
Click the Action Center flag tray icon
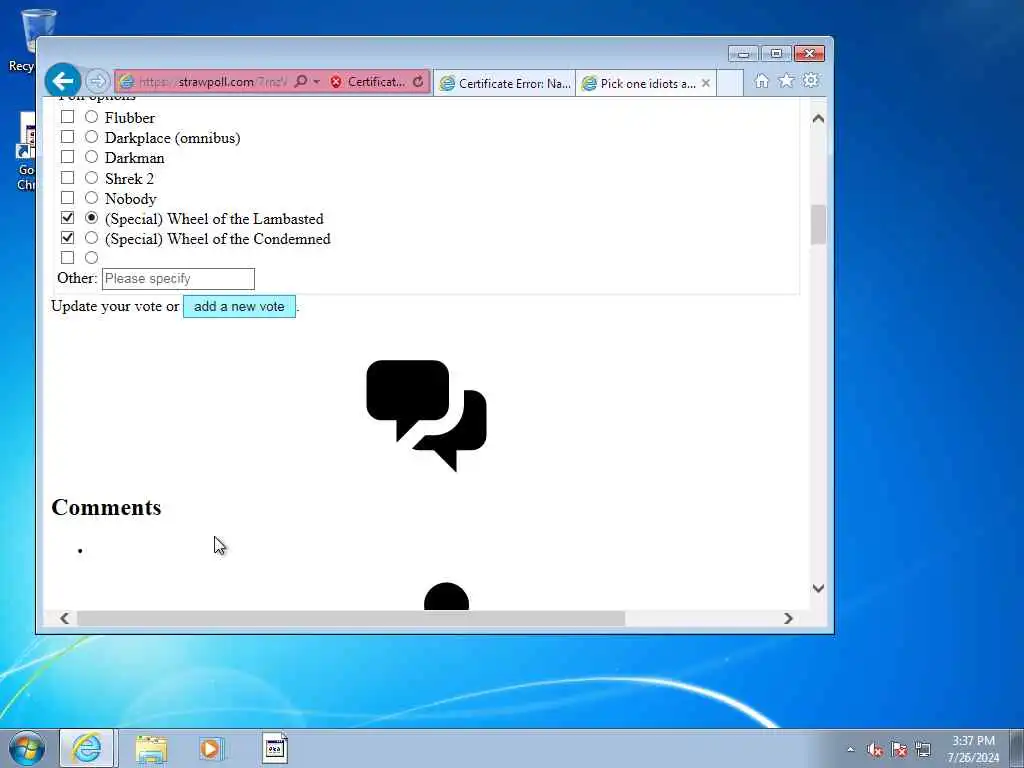899,750
